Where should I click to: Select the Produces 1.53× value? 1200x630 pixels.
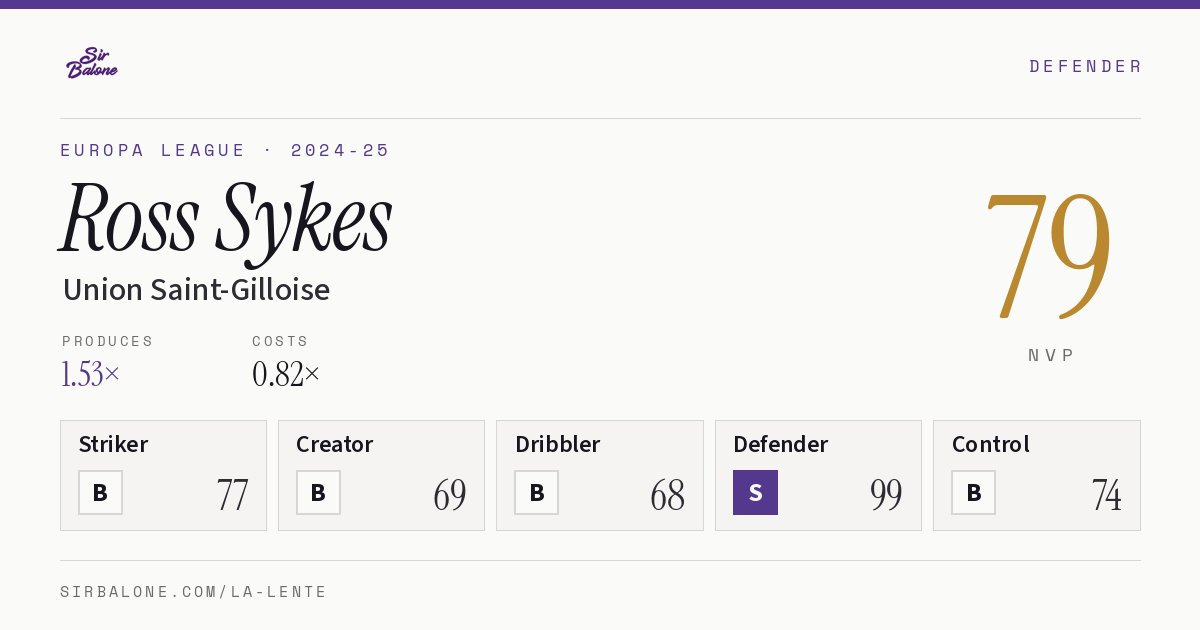(x=90, y=374)
